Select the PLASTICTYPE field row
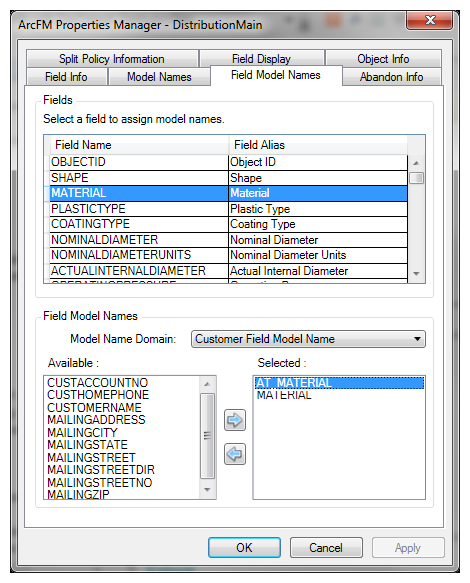The image size is (470, 583). pyautogui.click(x=229, y=209)
